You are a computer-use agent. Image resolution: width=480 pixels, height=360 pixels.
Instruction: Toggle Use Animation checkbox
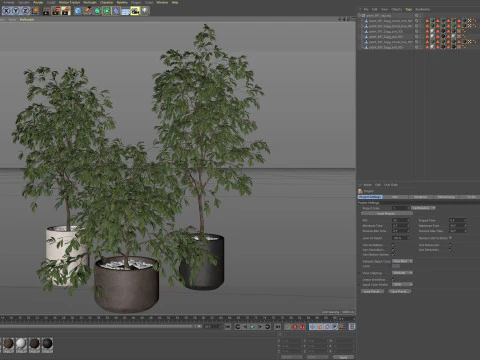pos(393,245)
